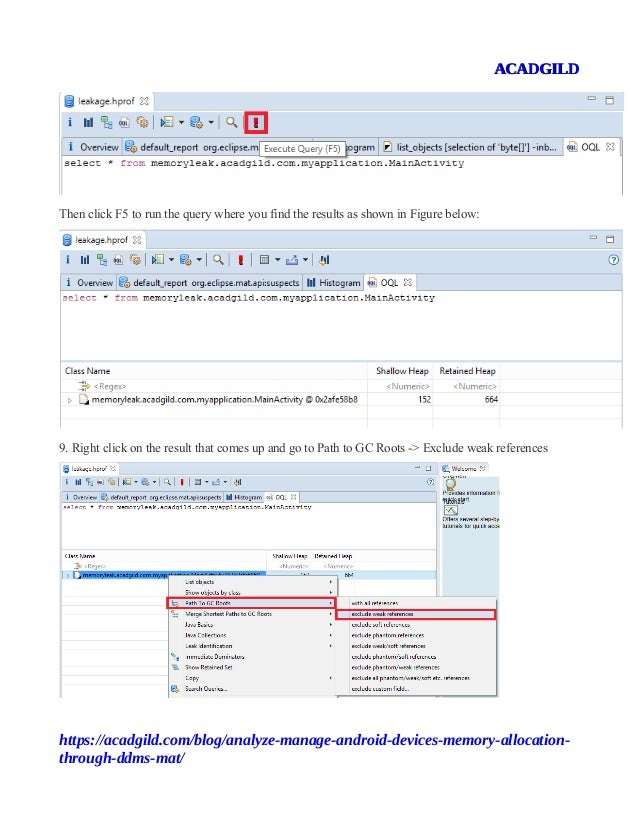Click the calculate retained size icon in middle screenshot
This screenshot has height=826, width=638.
click(x=264, y=260)
